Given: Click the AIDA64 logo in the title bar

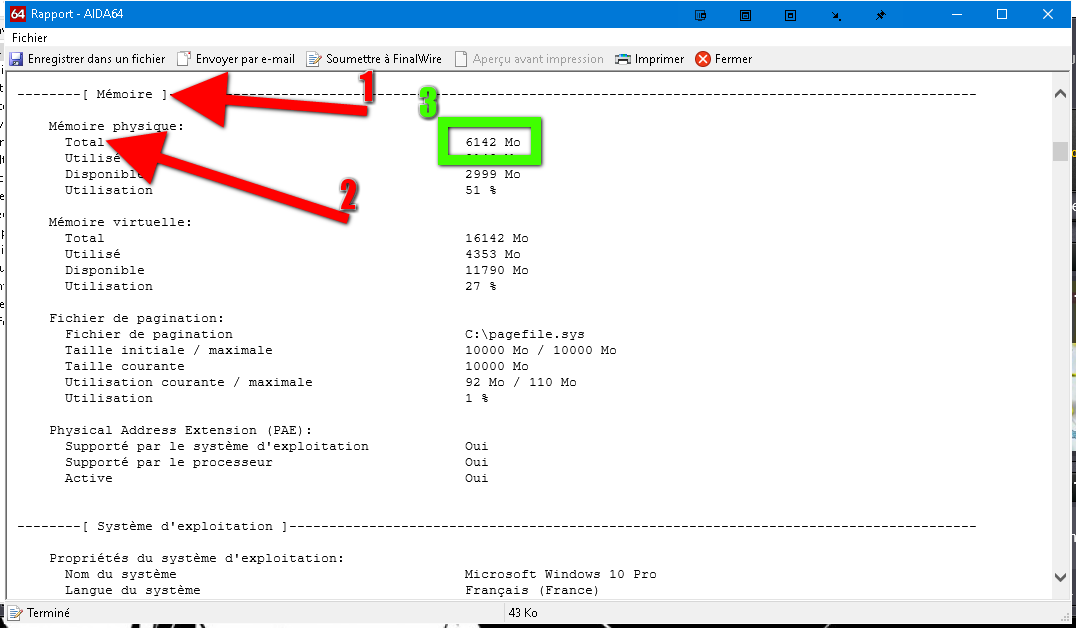Looking at the screenshot, I should [x=17, y=15].
